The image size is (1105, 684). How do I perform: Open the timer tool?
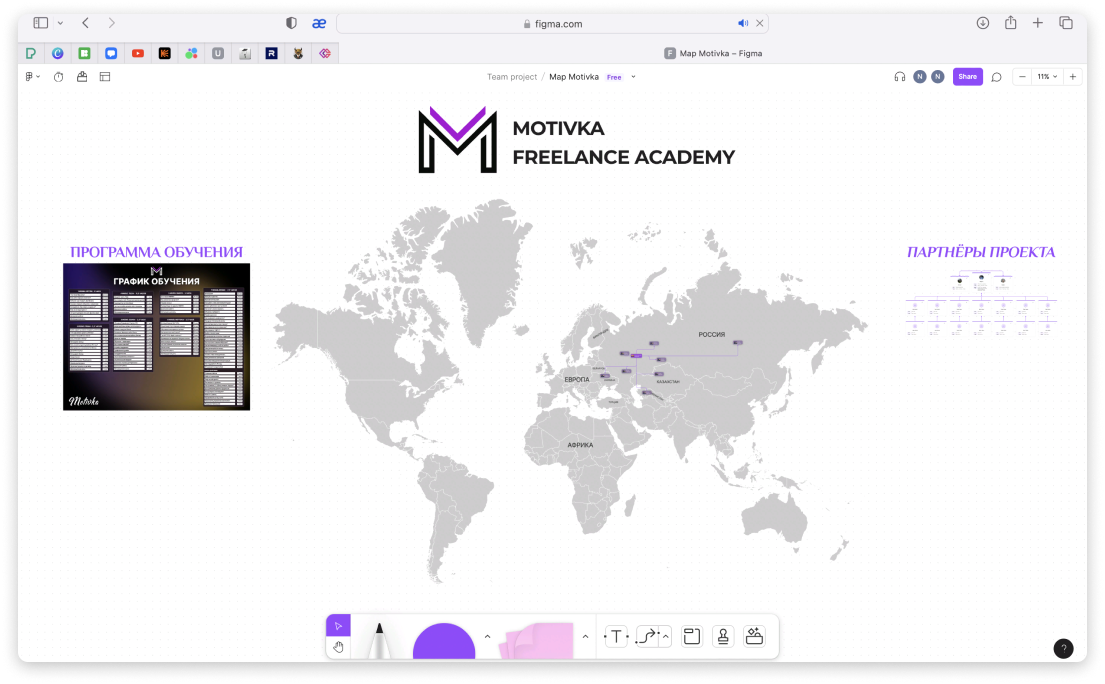tap(58, 77)
